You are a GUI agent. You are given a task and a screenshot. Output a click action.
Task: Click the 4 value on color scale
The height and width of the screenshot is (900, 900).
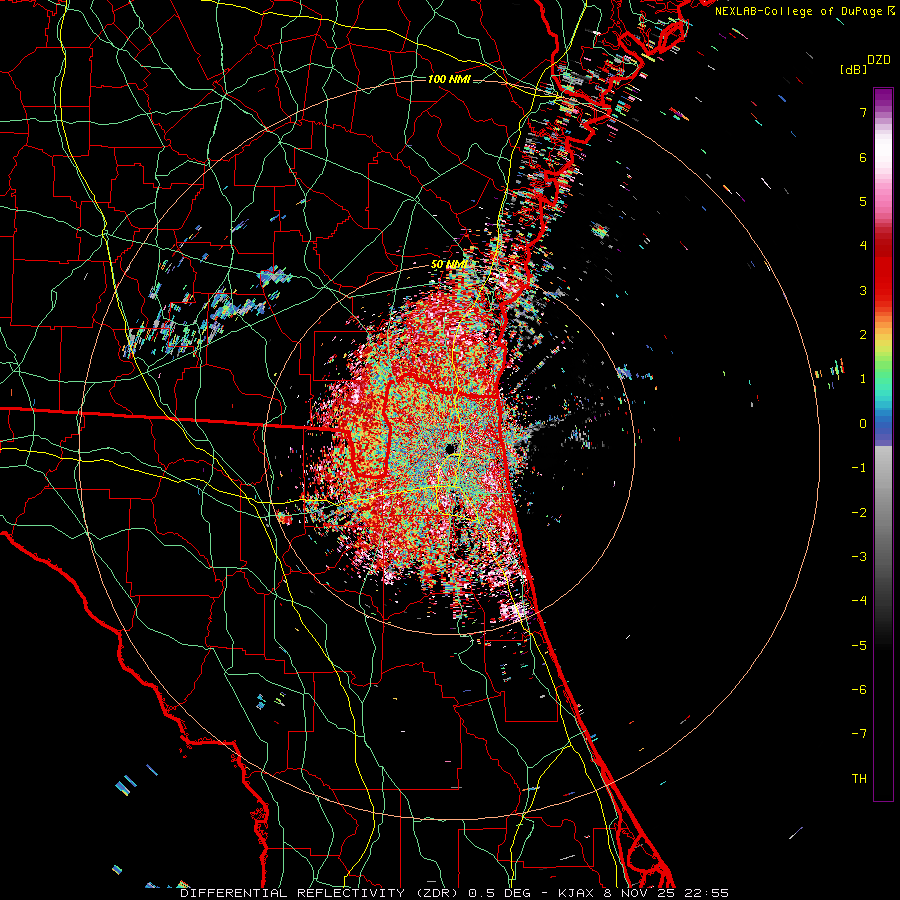(x=863, y=246)
